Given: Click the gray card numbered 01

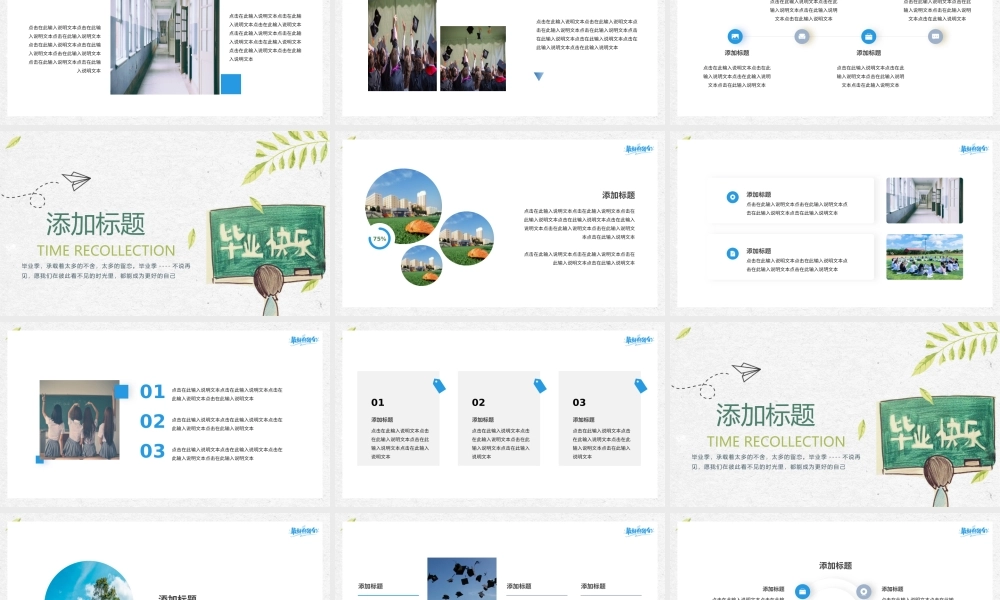Looking at the screenshot, I should coord(398,418).
